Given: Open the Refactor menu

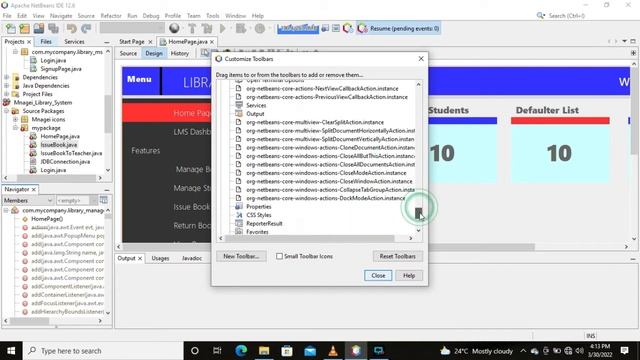Looking at the screenshot, I should (111, 16).
